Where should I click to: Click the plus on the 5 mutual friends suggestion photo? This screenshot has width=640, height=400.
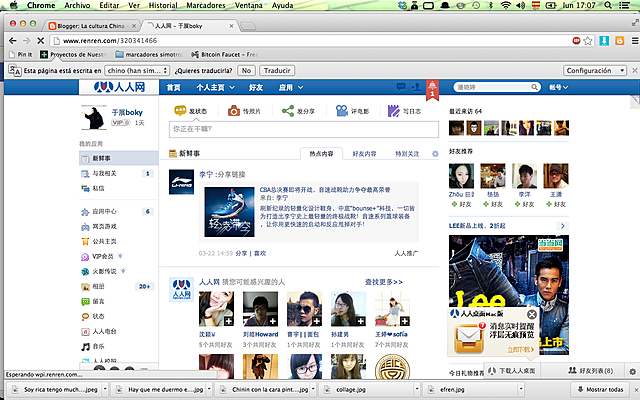tap(229, 321)
